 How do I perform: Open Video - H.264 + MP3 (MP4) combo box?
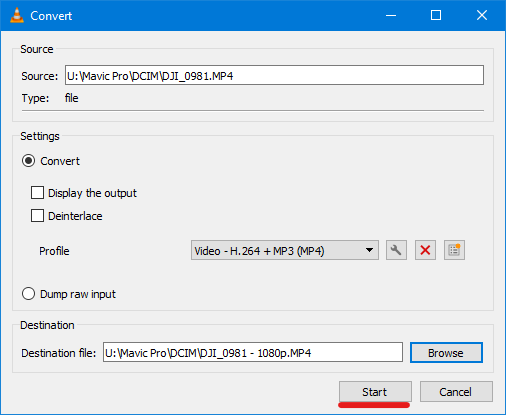coord(285,250)
